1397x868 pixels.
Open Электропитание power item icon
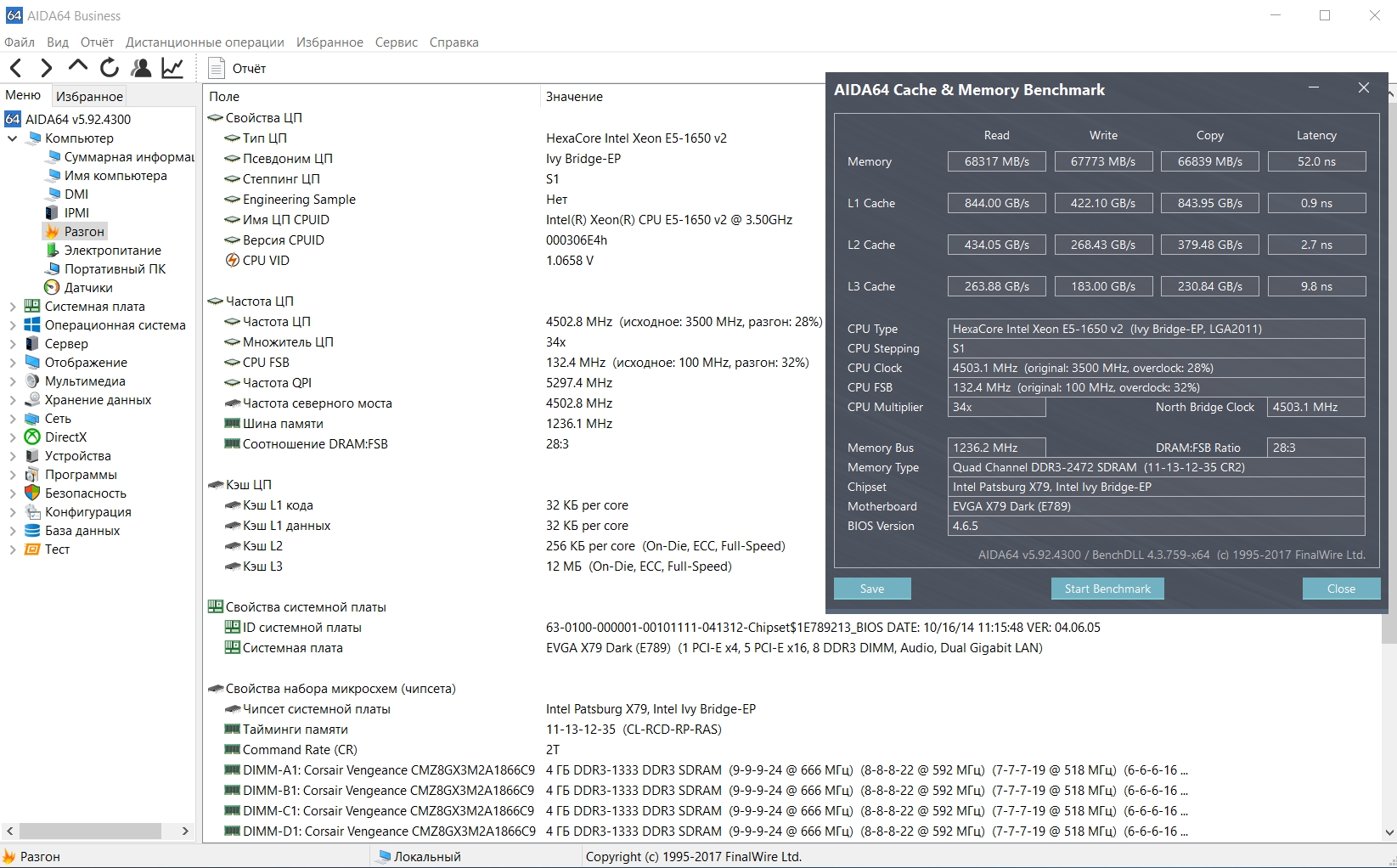[x=52, y=250]
